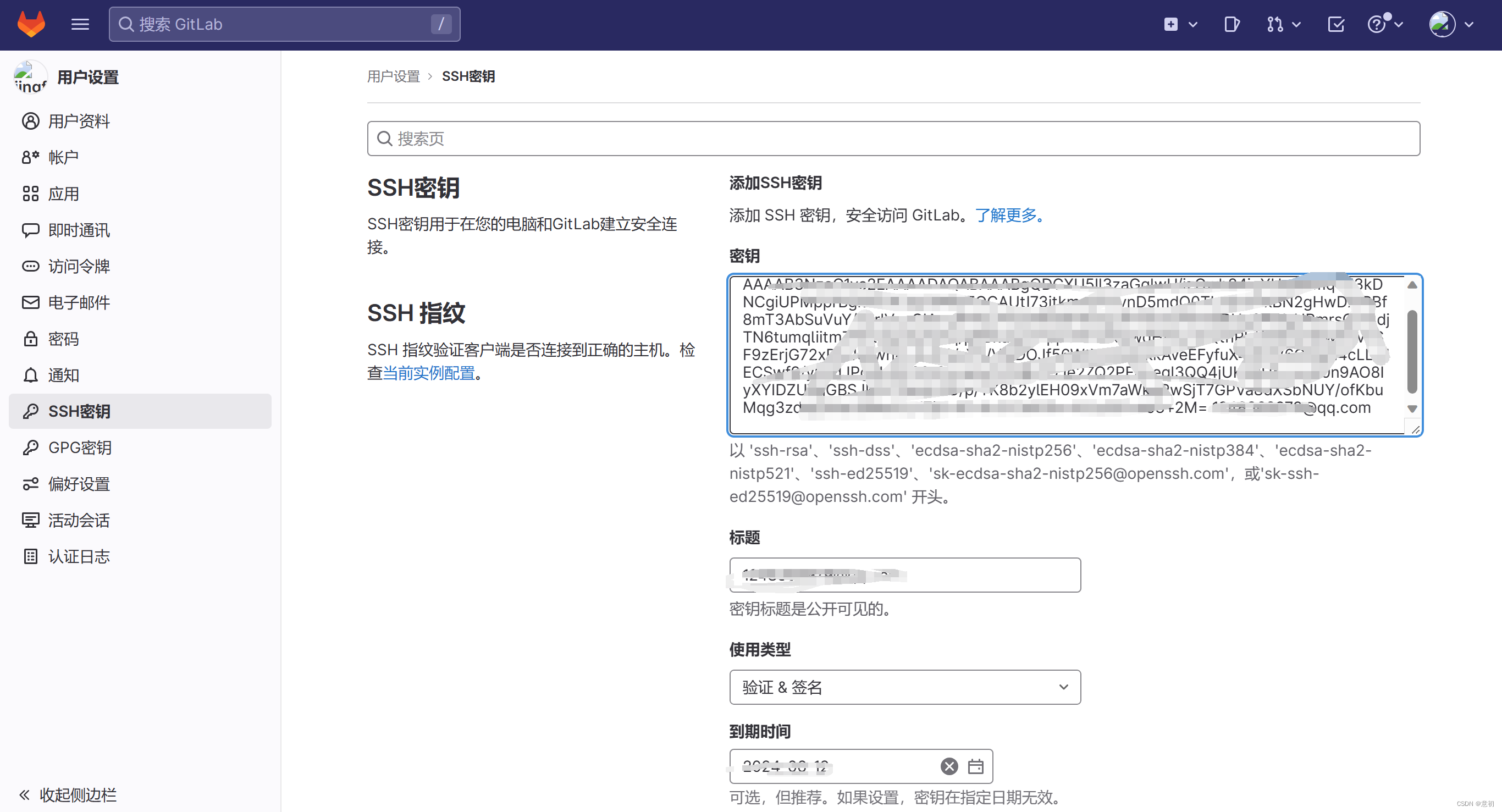Collapse sidebar with 收起侧边栏
This screenshot has width=1502, height=812.
[68, 794]
